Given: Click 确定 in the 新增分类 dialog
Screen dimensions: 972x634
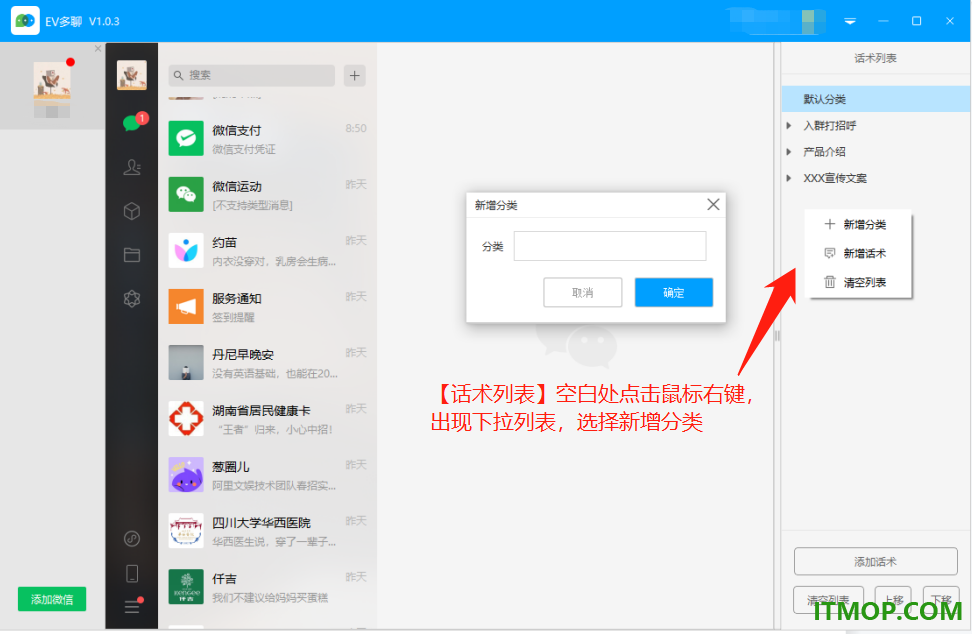Looking at the screenshot, I should point(674,293).
